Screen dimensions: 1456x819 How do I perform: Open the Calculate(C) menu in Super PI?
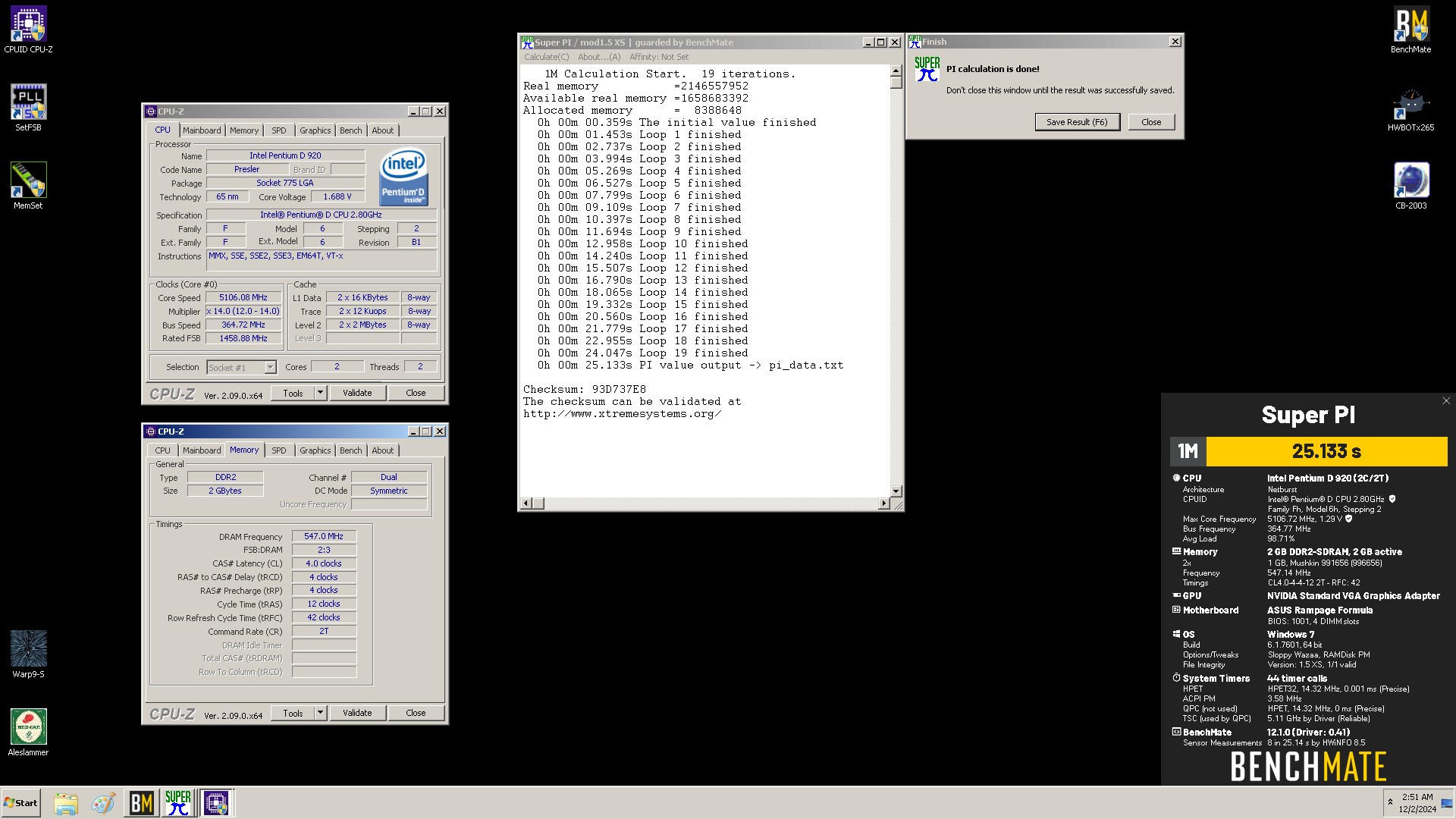546,57
